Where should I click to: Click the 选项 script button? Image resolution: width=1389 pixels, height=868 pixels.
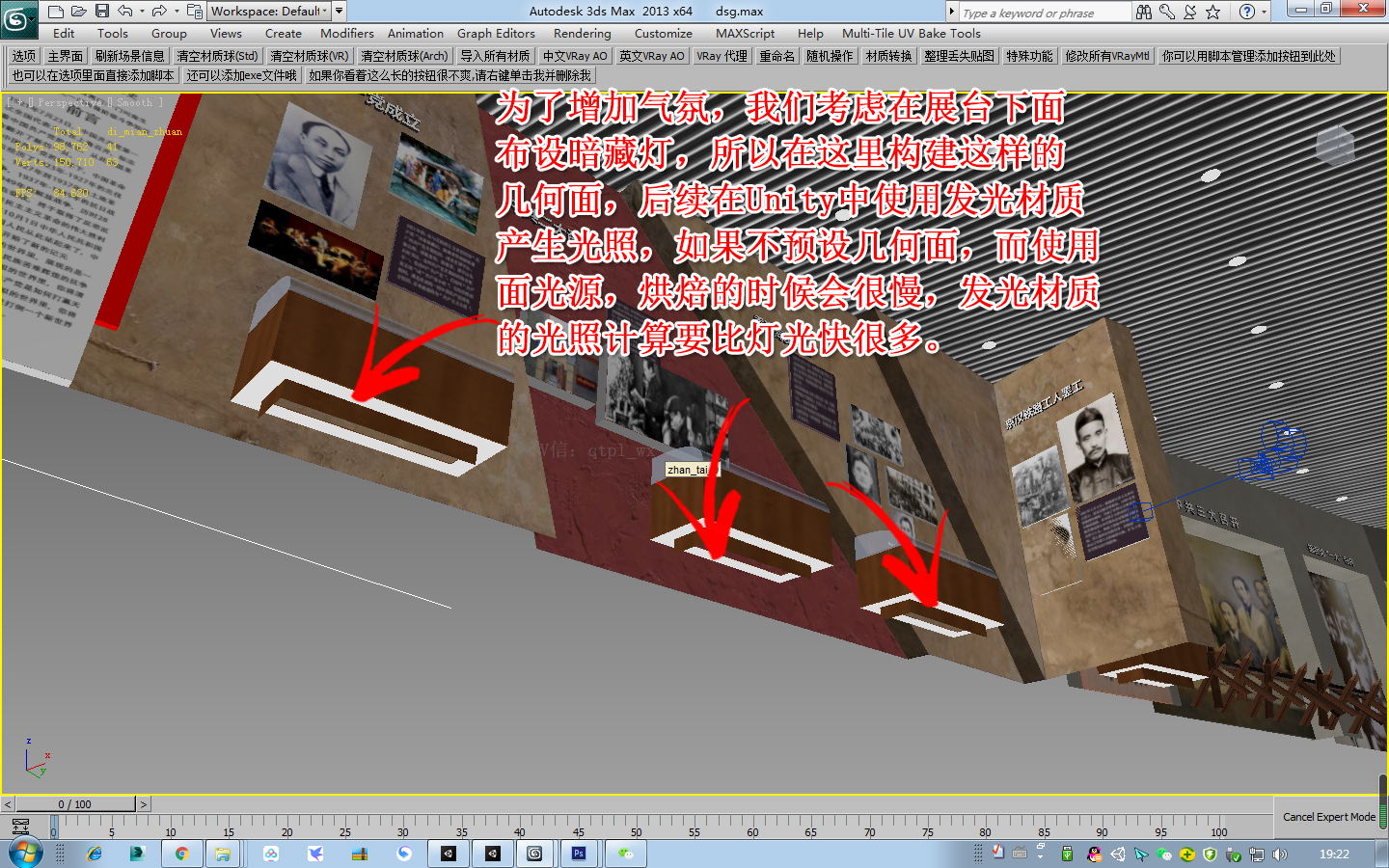tap(24, 56)
